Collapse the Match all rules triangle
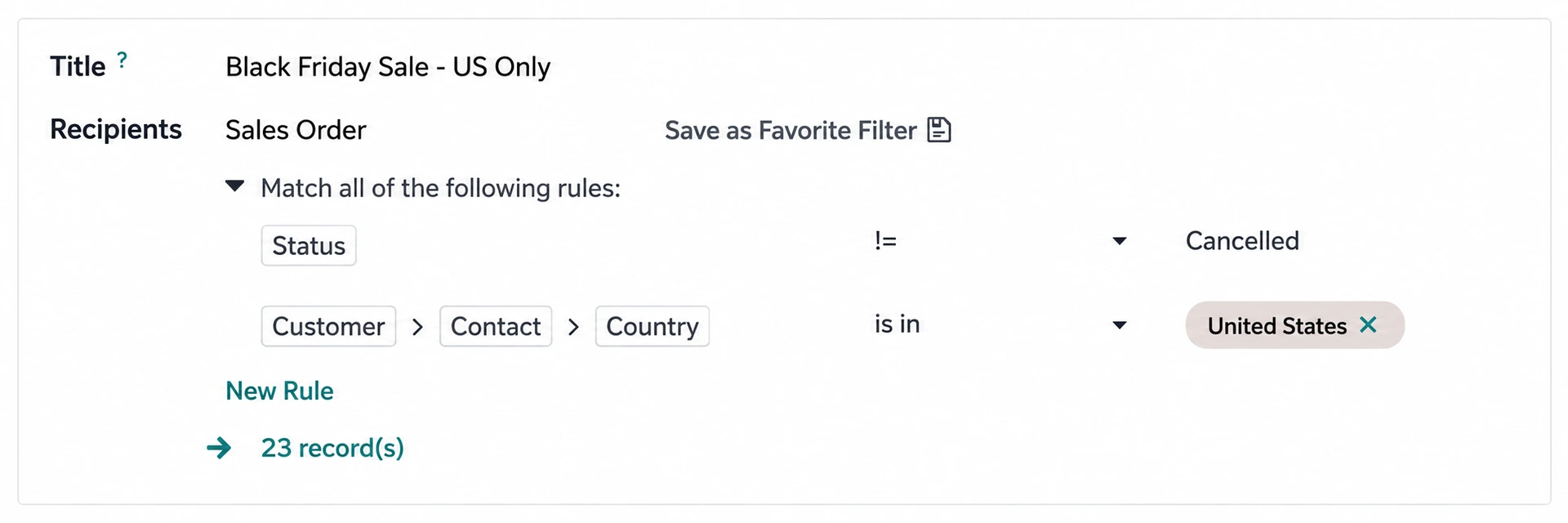 click(x=234, y=186)
